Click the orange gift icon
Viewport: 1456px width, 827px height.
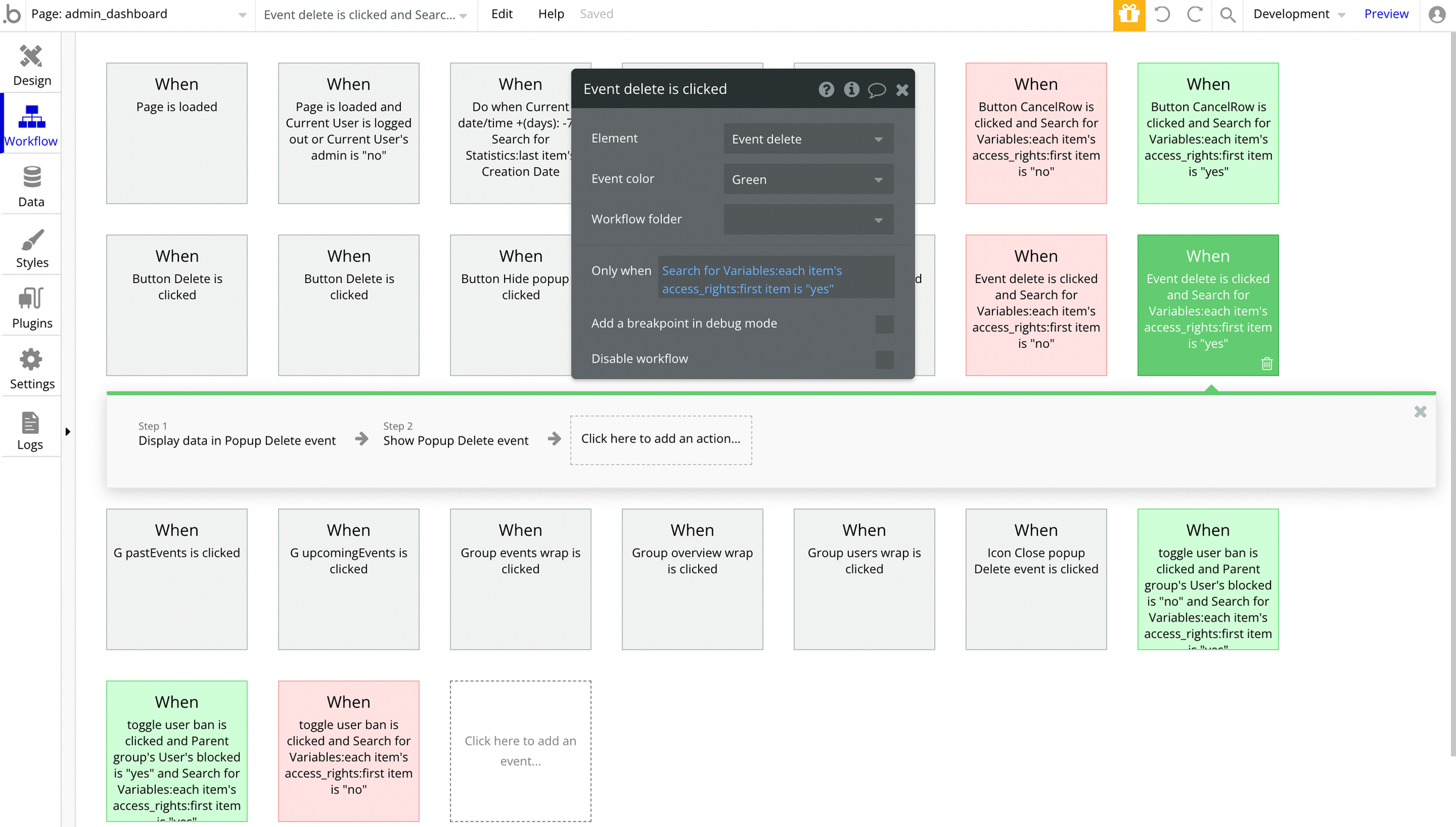click(x=1129, y=15)
